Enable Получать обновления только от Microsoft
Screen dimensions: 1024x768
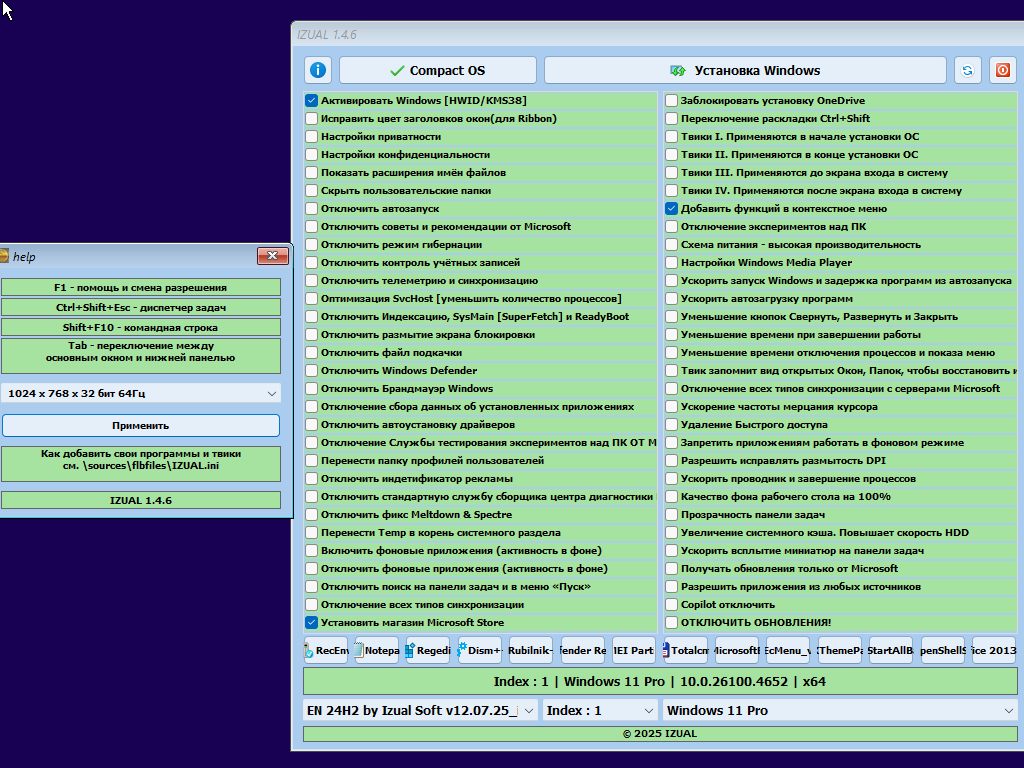(671, 569)
